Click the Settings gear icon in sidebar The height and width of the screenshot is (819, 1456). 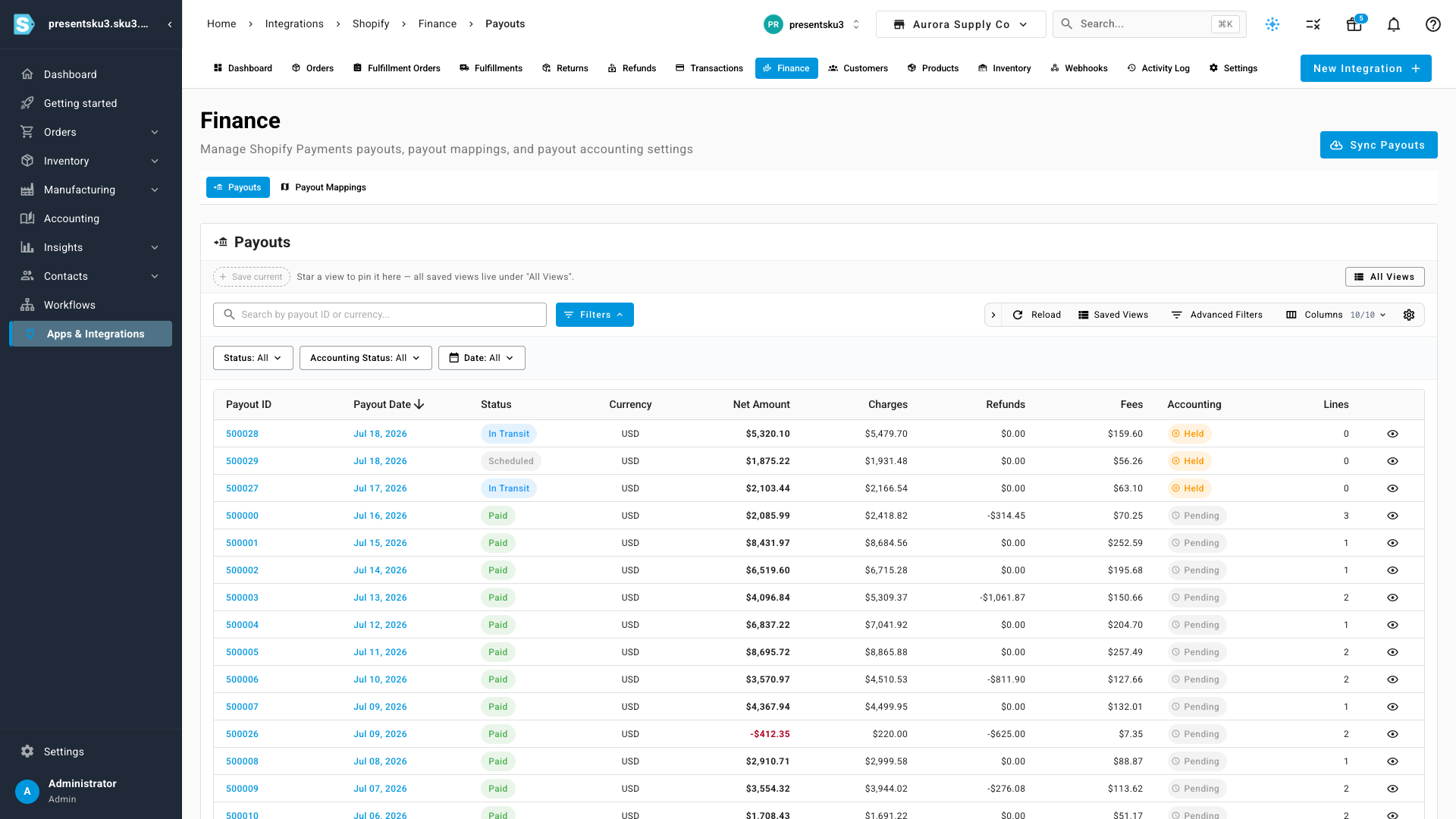(27, 752)
